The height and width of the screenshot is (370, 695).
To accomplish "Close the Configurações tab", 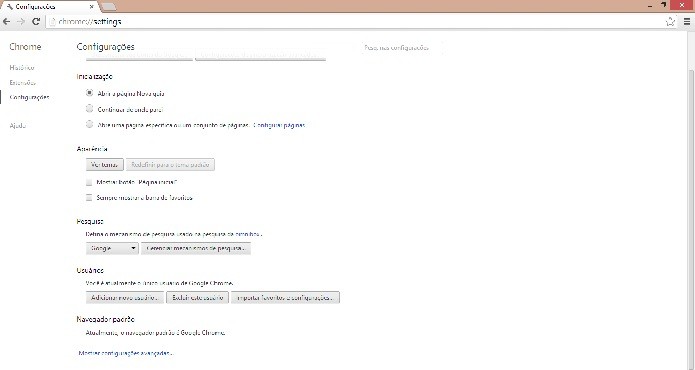I will 92,7.
